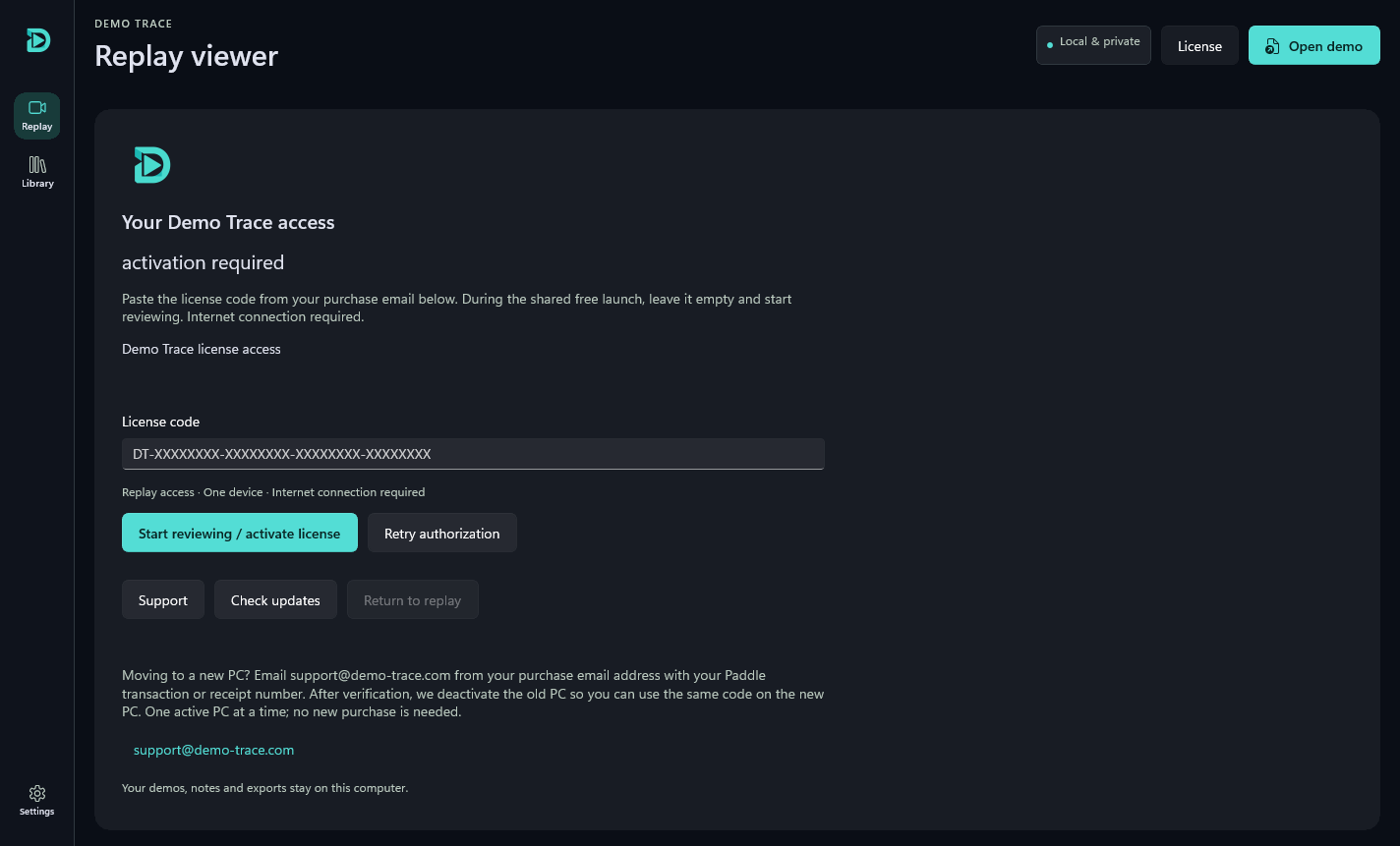Click the Check updates button
1400x846 pixels.
275,599
